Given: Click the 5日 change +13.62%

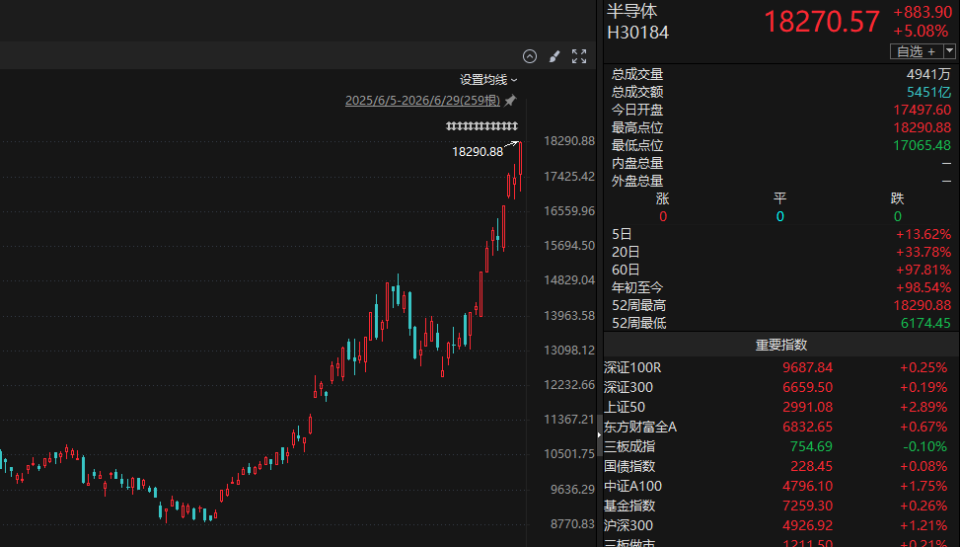Looking at the screenshot, I should point(924,234).
